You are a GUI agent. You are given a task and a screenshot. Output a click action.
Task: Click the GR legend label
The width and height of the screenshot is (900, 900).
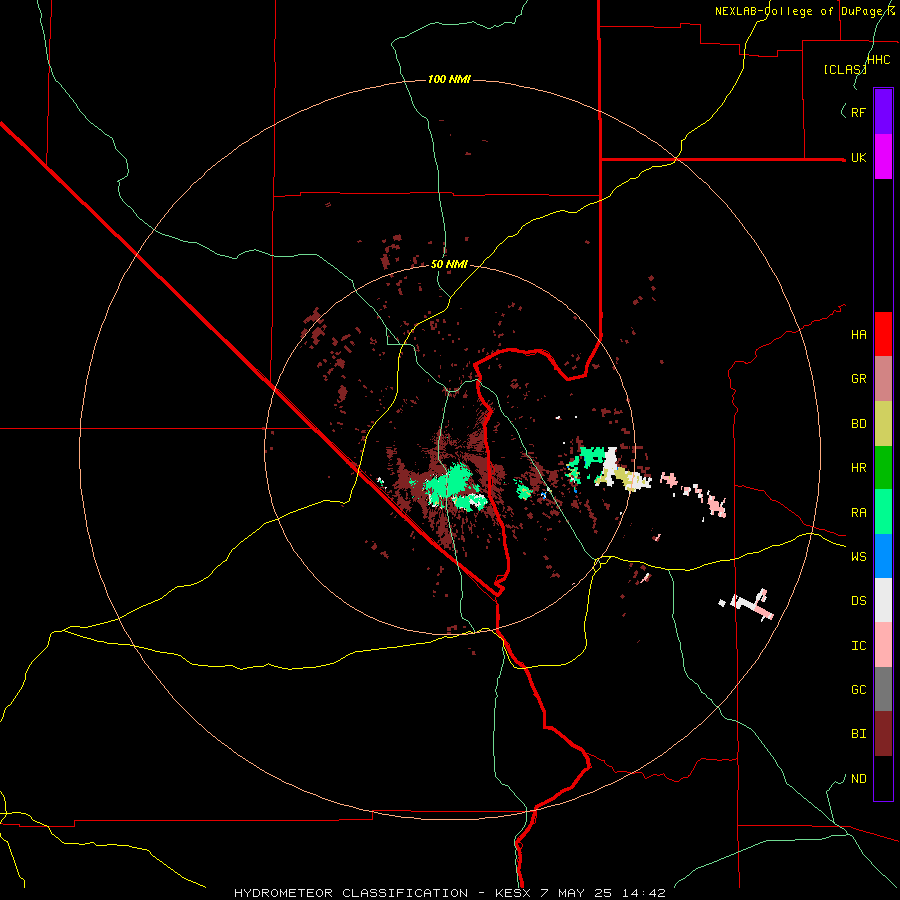point(859,379)
